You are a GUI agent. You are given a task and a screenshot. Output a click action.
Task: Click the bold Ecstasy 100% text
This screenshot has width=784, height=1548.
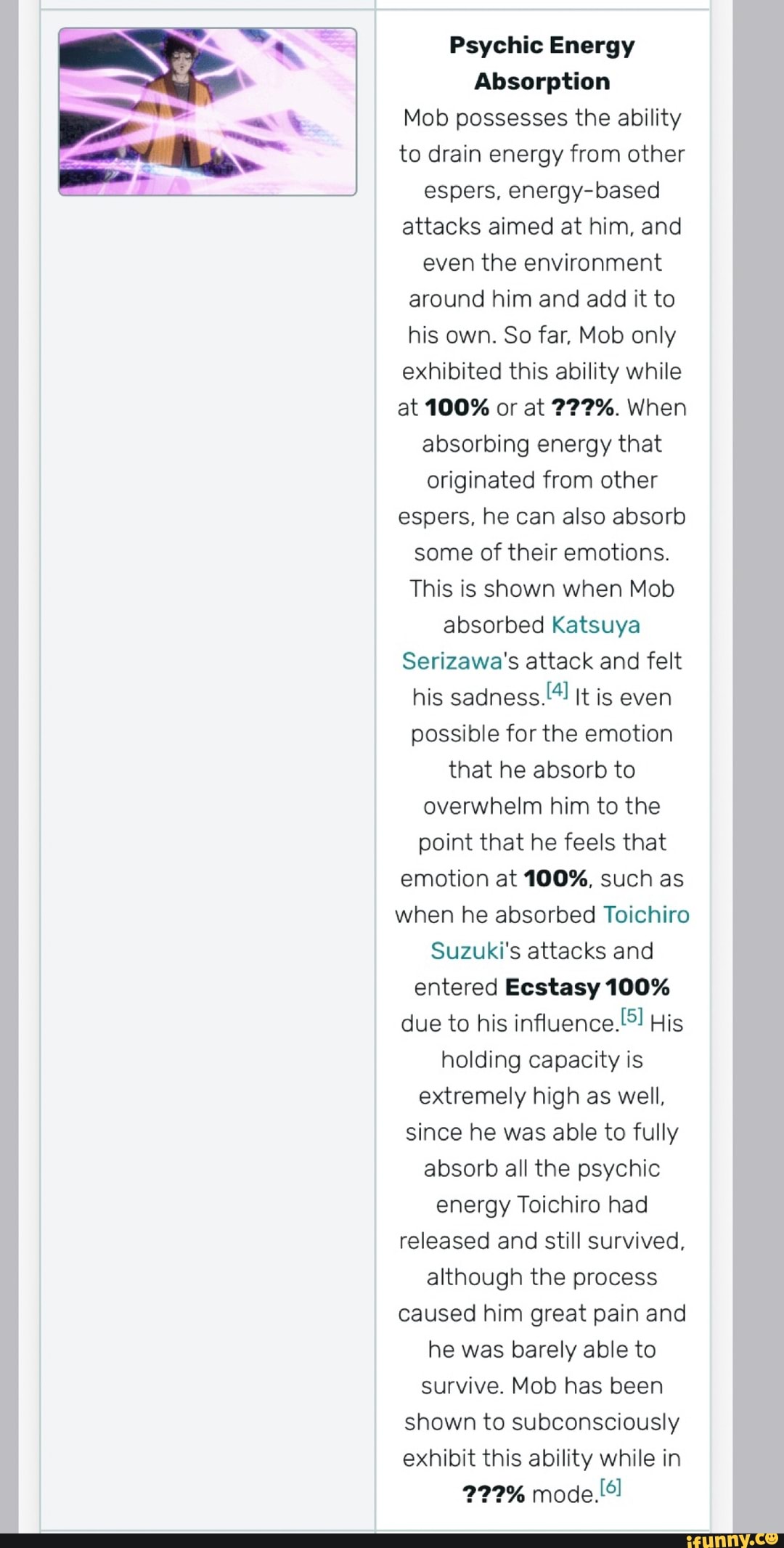click(x=587, y=987)
